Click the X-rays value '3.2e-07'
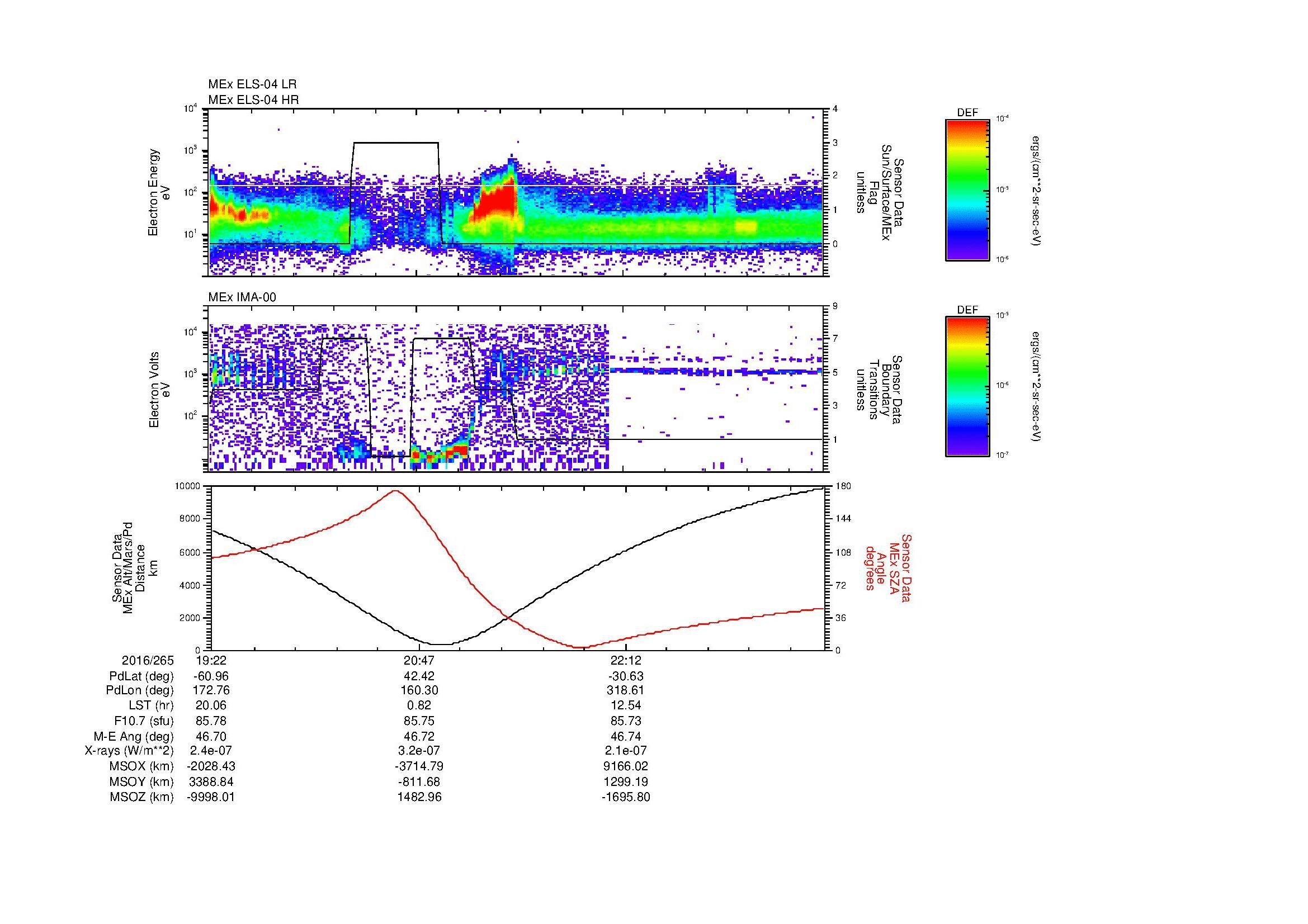 419,751
